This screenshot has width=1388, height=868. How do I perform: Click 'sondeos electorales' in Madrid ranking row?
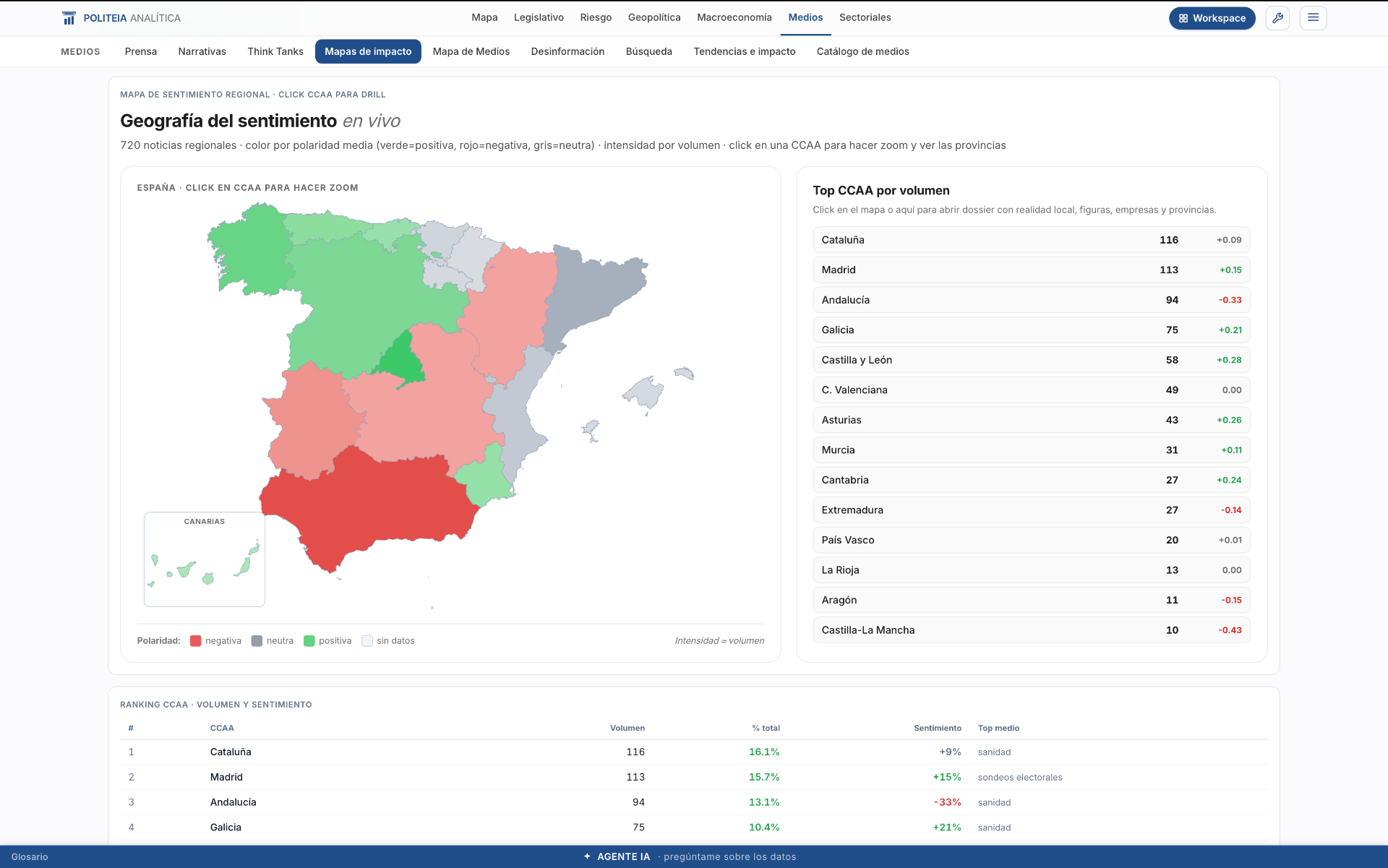(1020, 778)
